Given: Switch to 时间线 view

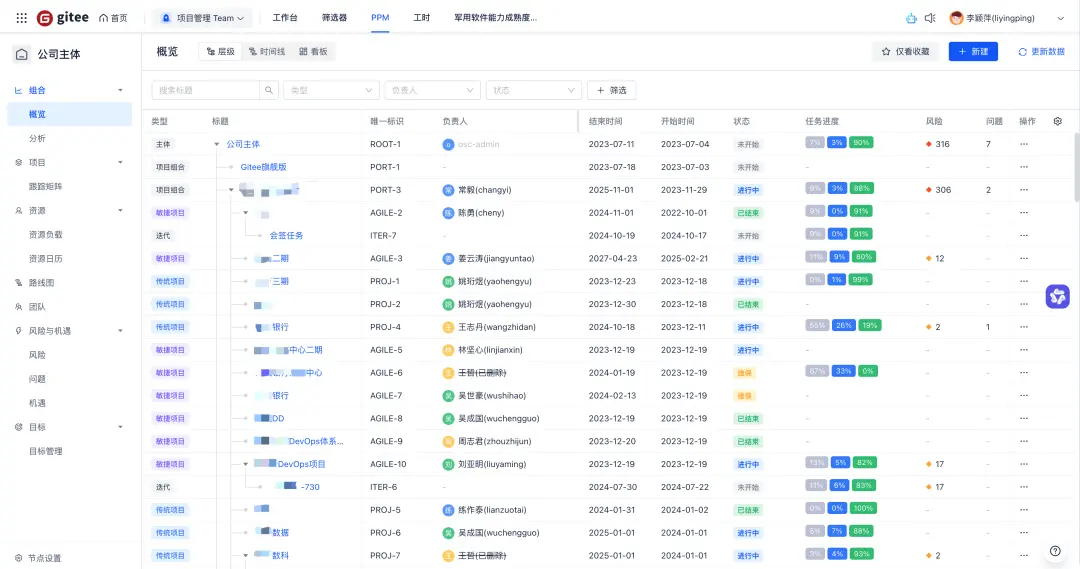Looking at the screenshot, I should tap(267, 52).
